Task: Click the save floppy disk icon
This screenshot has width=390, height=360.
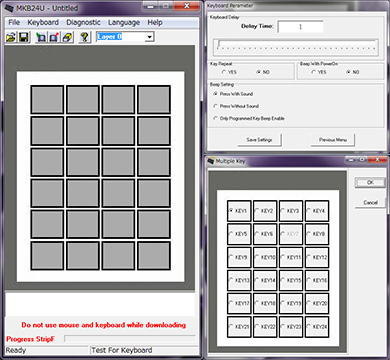Action: 24,37
